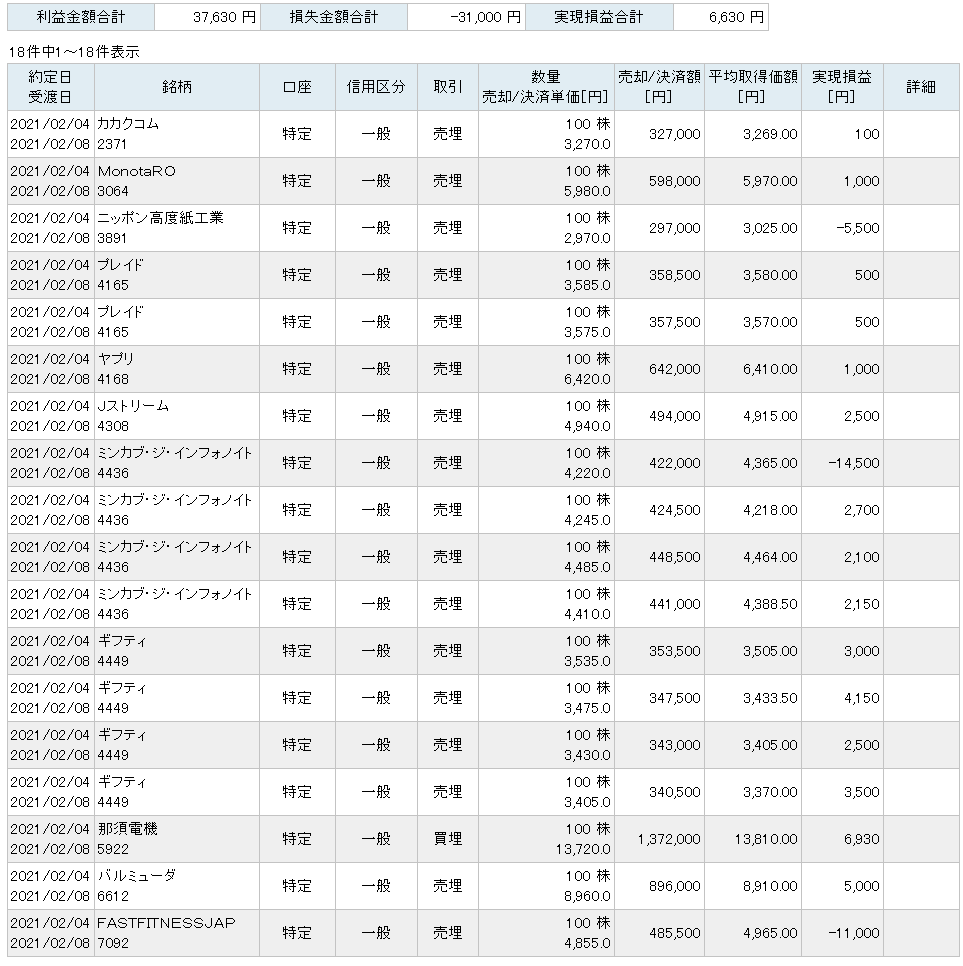Click the 8,910.00 average acquisition price
The height and width of the screenshot is (966, 963).
(x=770, y=886)
